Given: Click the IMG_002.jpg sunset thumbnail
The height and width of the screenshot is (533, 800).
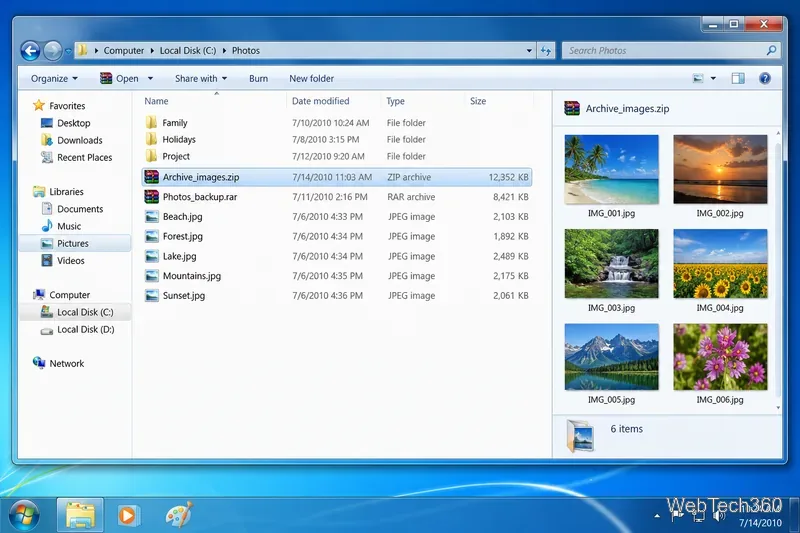Looking at the screenshot, I should tap(720, 169).
